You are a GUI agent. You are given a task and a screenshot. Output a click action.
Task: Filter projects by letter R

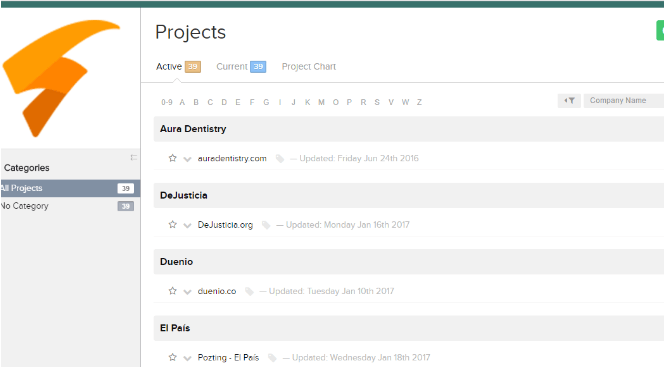pyautogui.click(x=363, y=102)
